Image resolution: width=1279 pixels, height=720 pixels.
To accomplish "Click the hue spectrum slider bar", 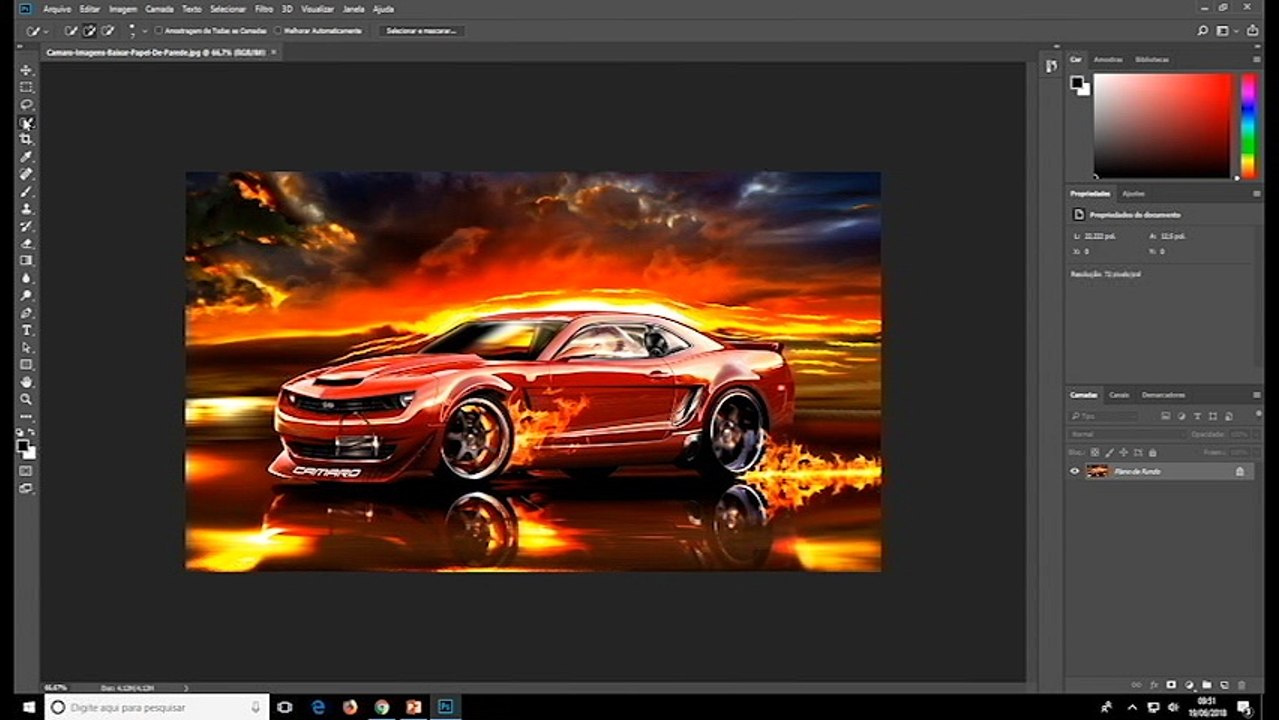I will (1249, 126).
